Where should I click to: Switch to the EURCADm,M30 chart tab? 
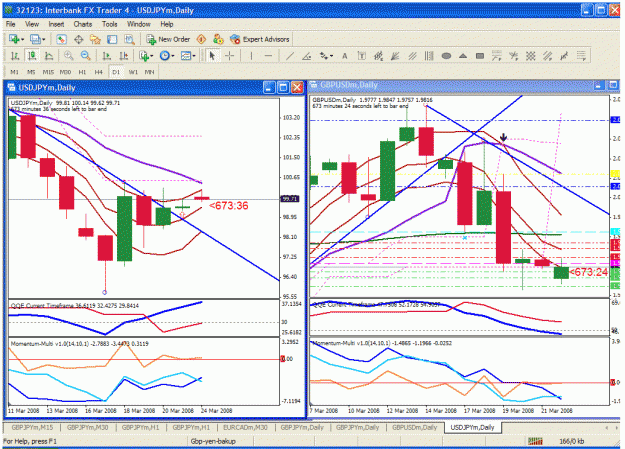[245, 427]
